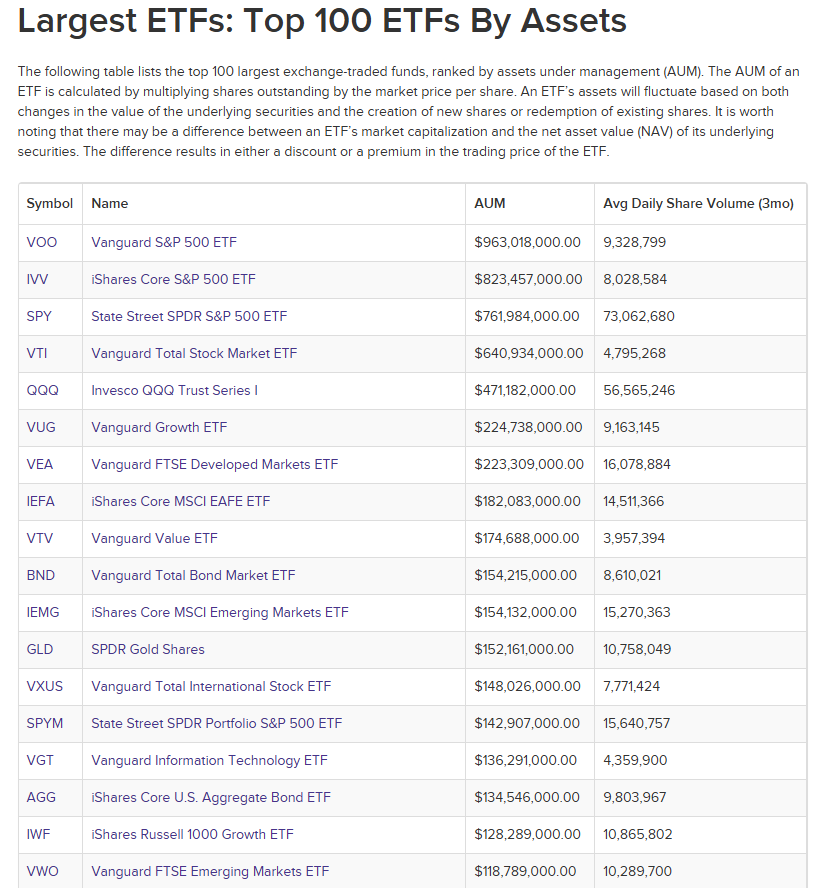Select the VWO ticker link
The height and width of the screenshot is (888, 822).
(x=42, y=871)
